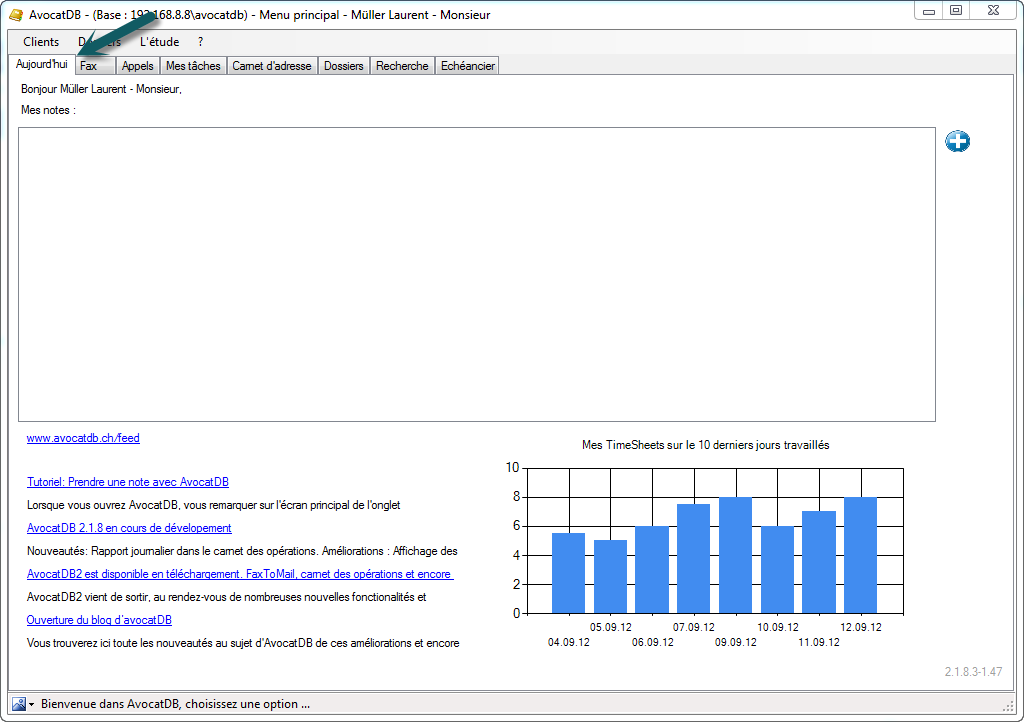The width and height of the screenshot is (1024, 722).
Task: Open the Clients menu
Action: 41,42
